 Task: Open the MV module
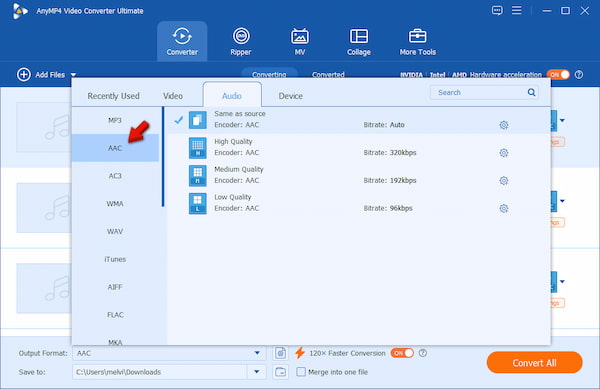coord(300,41)
